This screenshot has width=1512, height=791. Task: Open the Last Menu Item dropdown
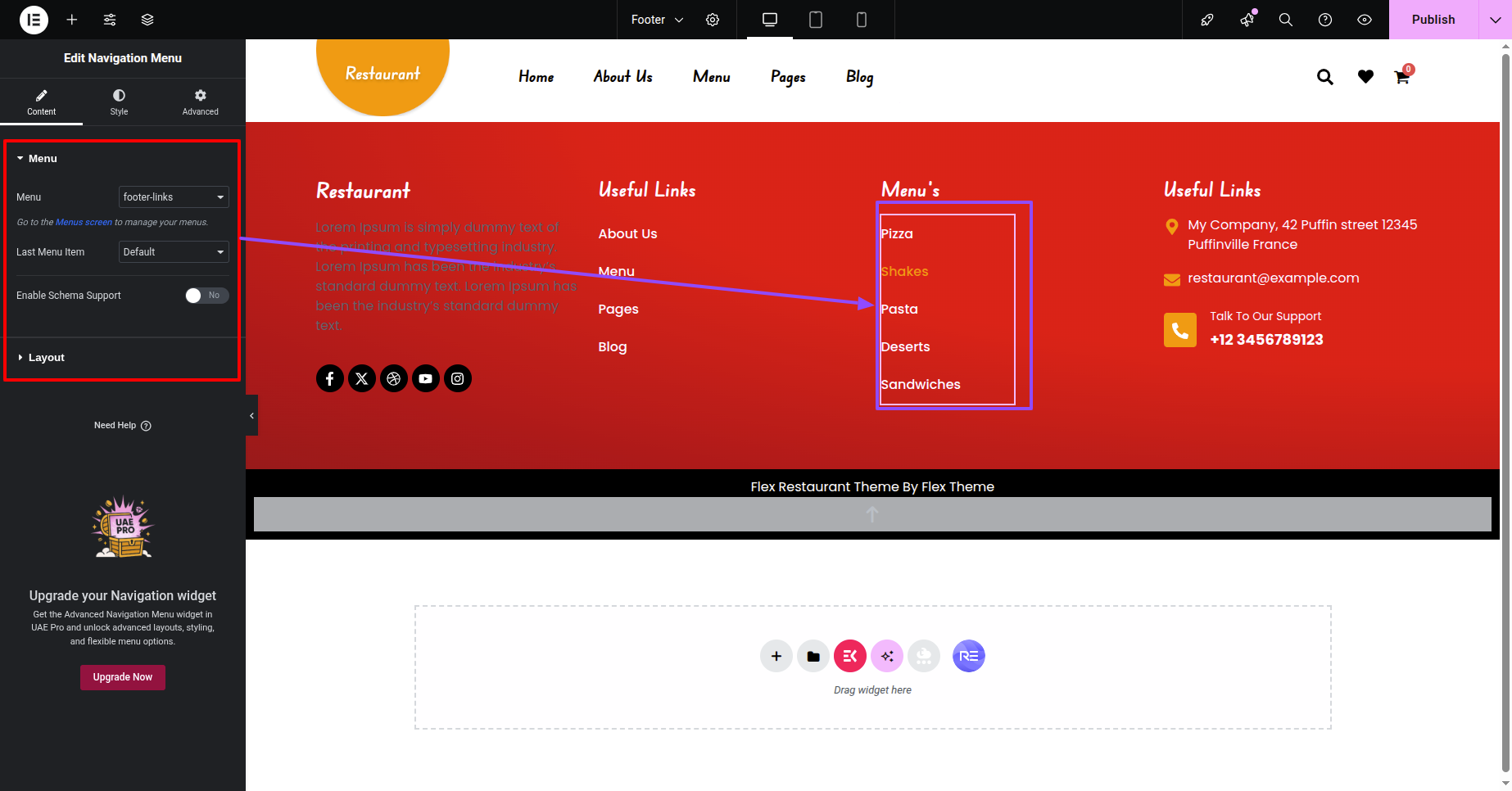click(x=174, y=252)
